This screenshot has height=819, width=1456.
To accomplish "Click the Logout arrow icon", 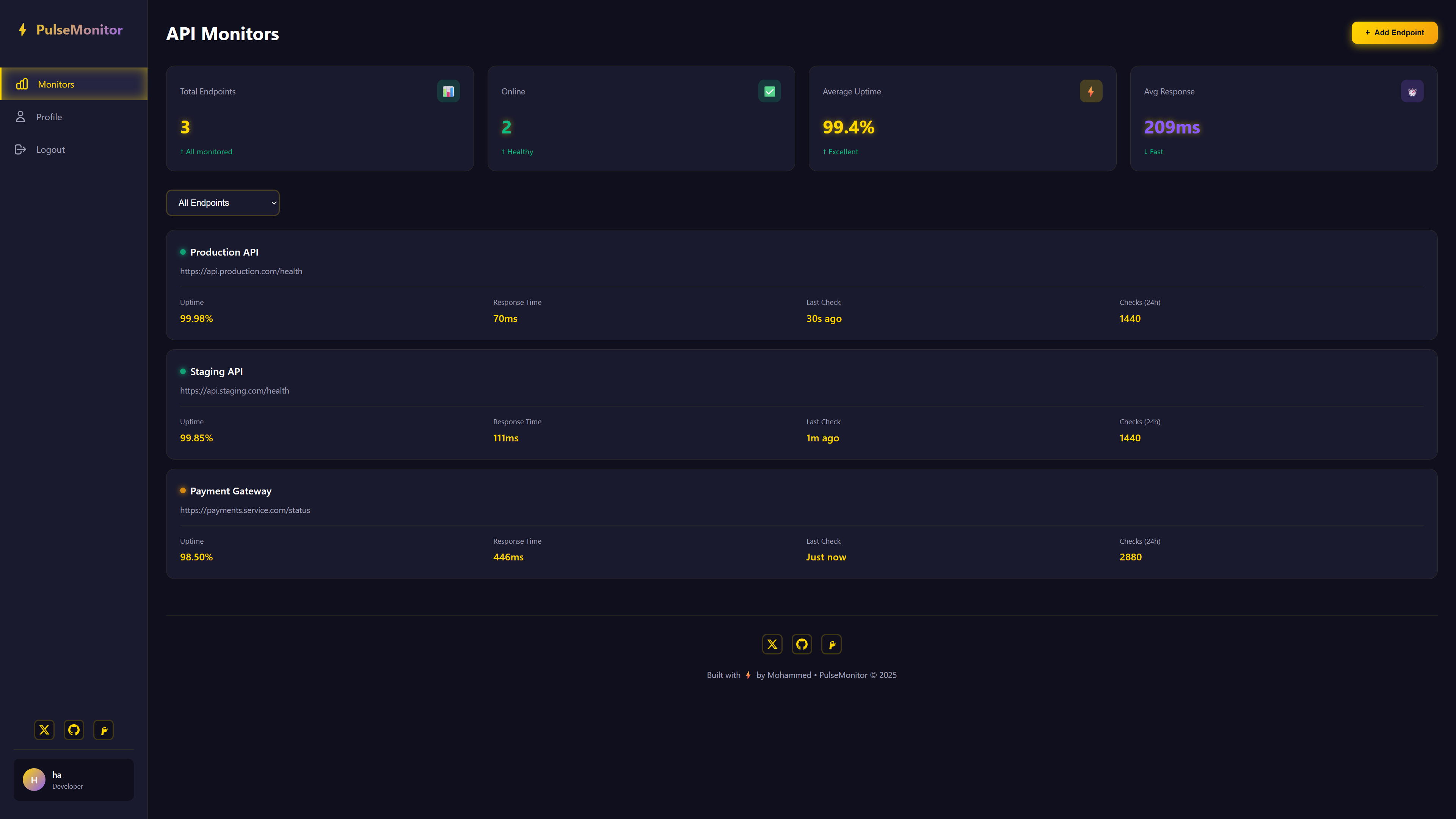I will pos(20,149).
